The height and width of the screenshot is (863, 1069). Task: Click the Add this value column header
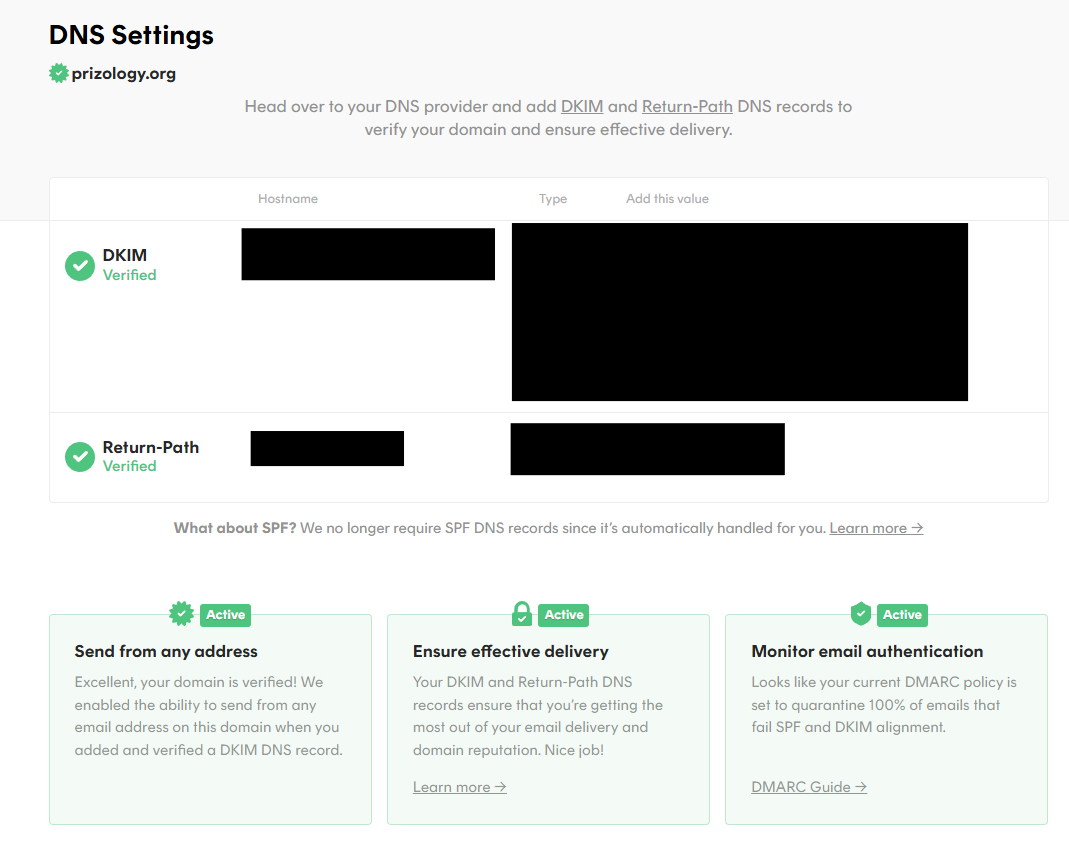(x=667, y=198)
